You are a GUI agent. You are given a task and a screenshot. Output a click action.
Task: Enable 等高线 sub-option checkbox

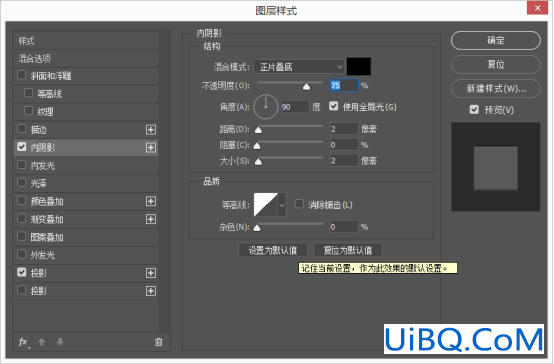coord(28,93)
